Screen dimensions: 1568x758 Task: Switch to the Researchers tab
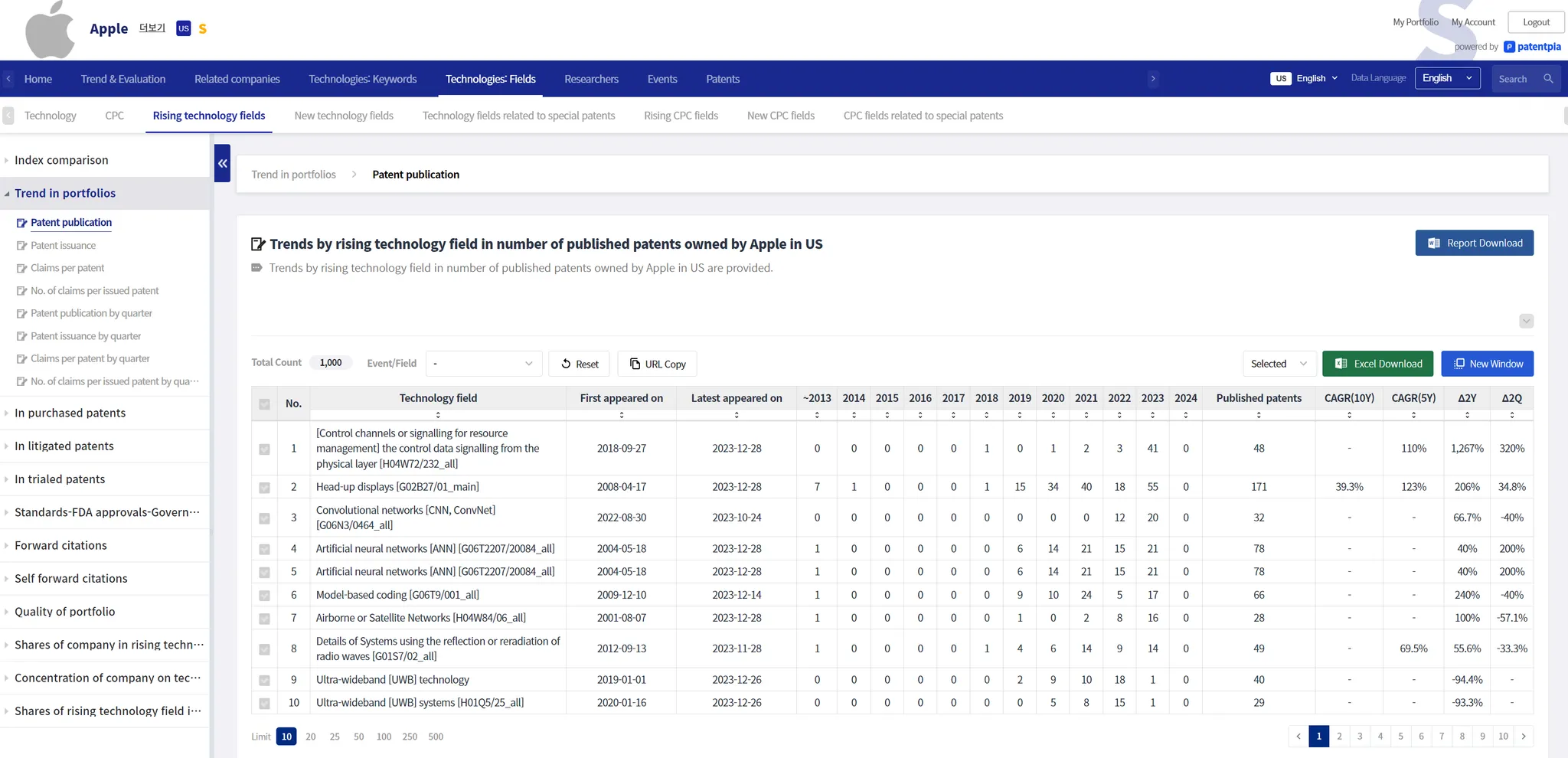pos(591,79)
